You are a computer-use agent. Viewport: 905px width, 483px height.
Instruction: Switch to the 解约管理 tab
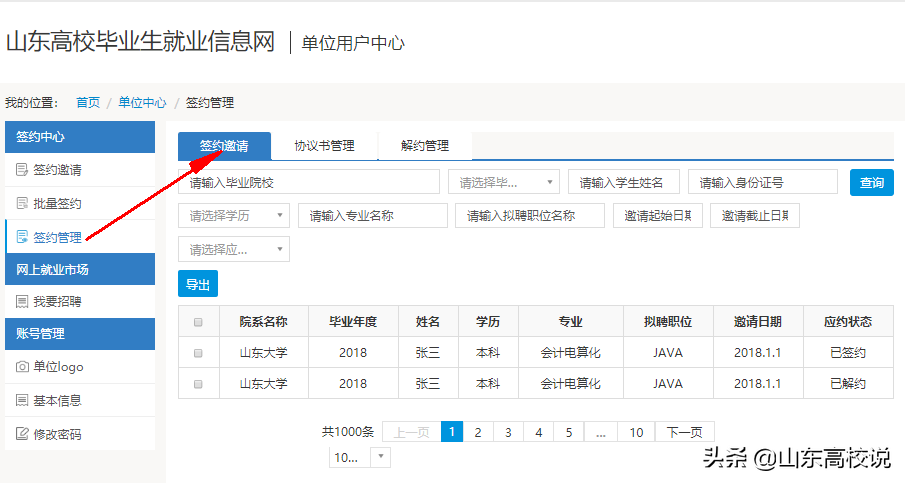click(x=425, y=146)
